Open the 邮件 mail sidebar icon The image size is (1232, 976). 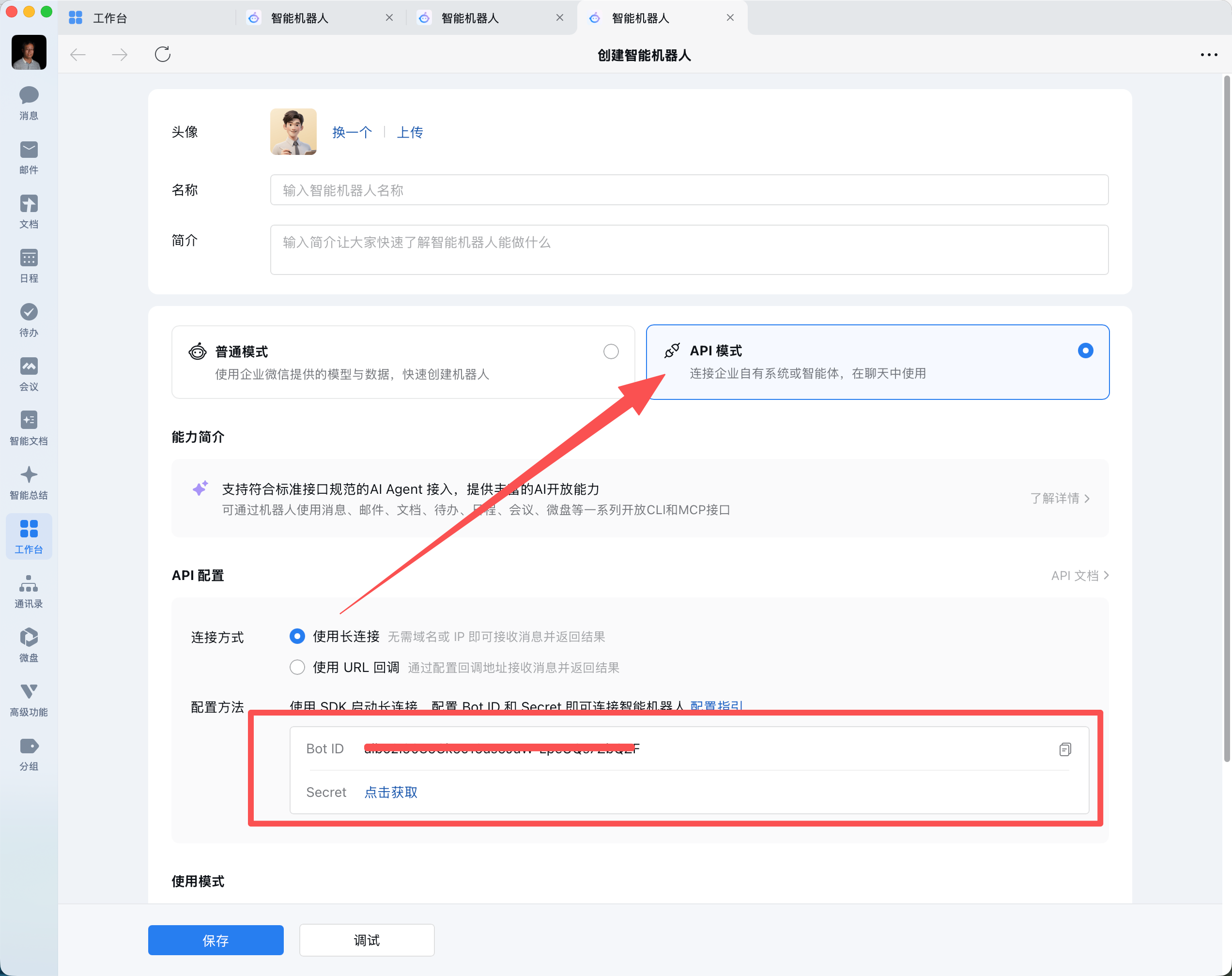[29, 157]
